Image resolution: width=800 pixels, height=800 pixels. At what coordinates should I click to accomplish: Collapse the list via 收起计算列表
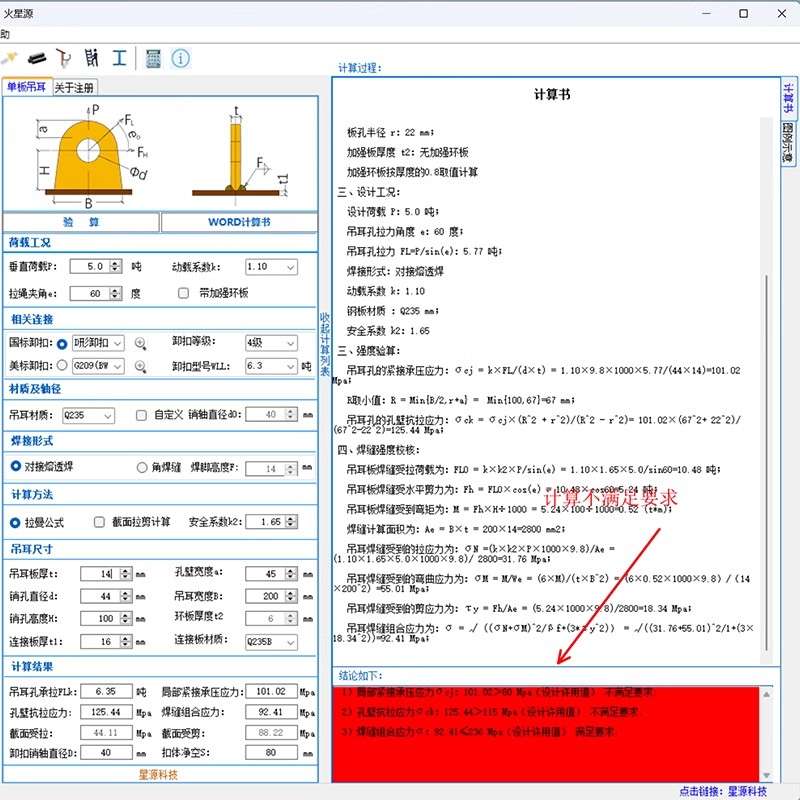(x=324, y=345)
